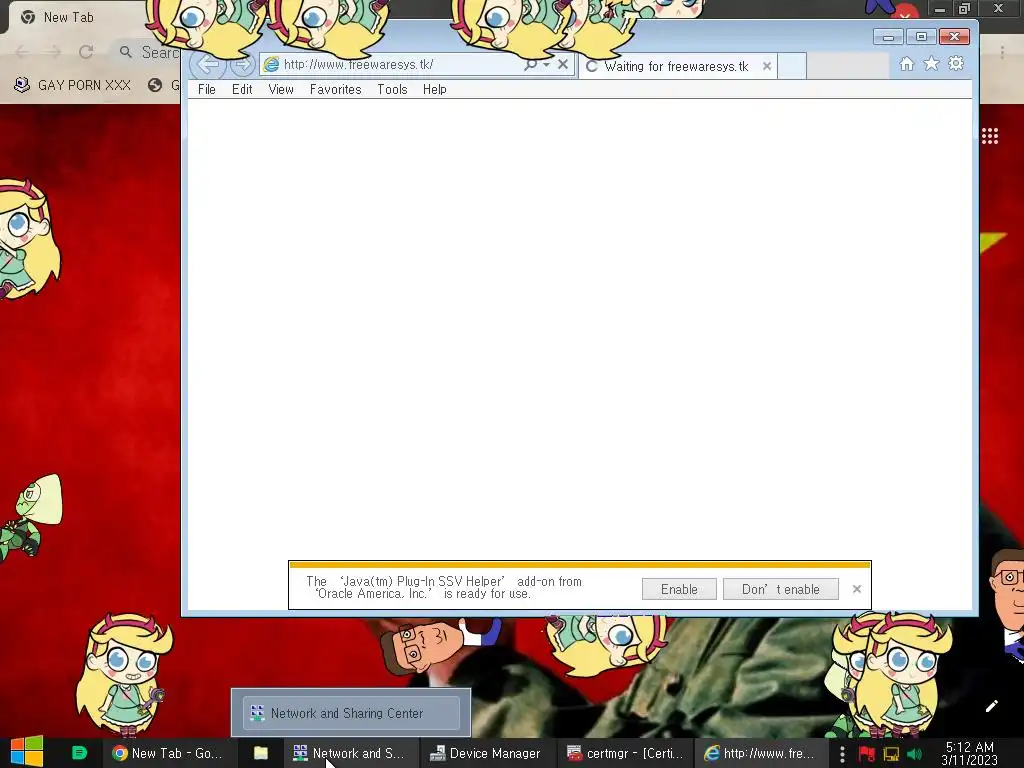Click the volume speaker tray icon
Screen dimensions: 1024x768
point(915,754)
